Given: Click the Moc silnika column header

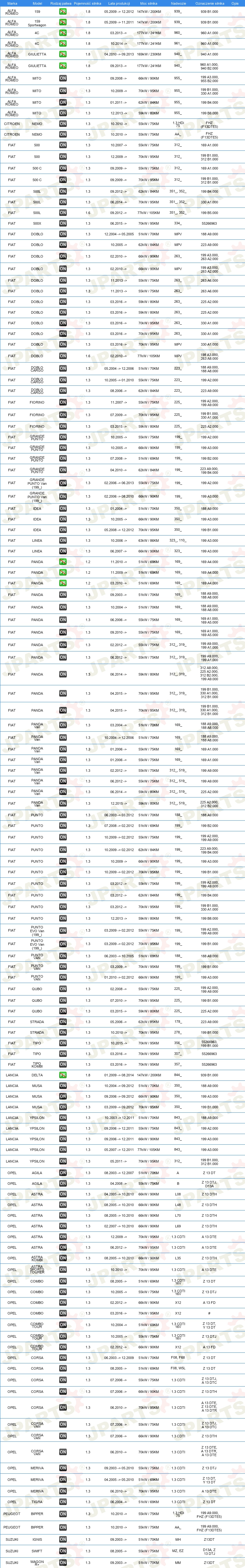Looking at the screenshot, I should coord(148,3).
